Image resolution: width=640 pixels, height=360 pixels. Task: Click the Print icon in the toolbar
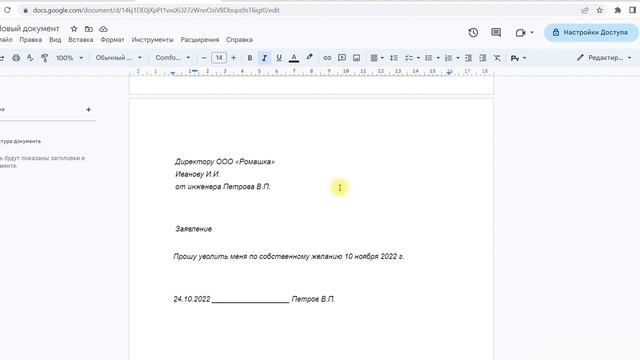click(16, 58)
